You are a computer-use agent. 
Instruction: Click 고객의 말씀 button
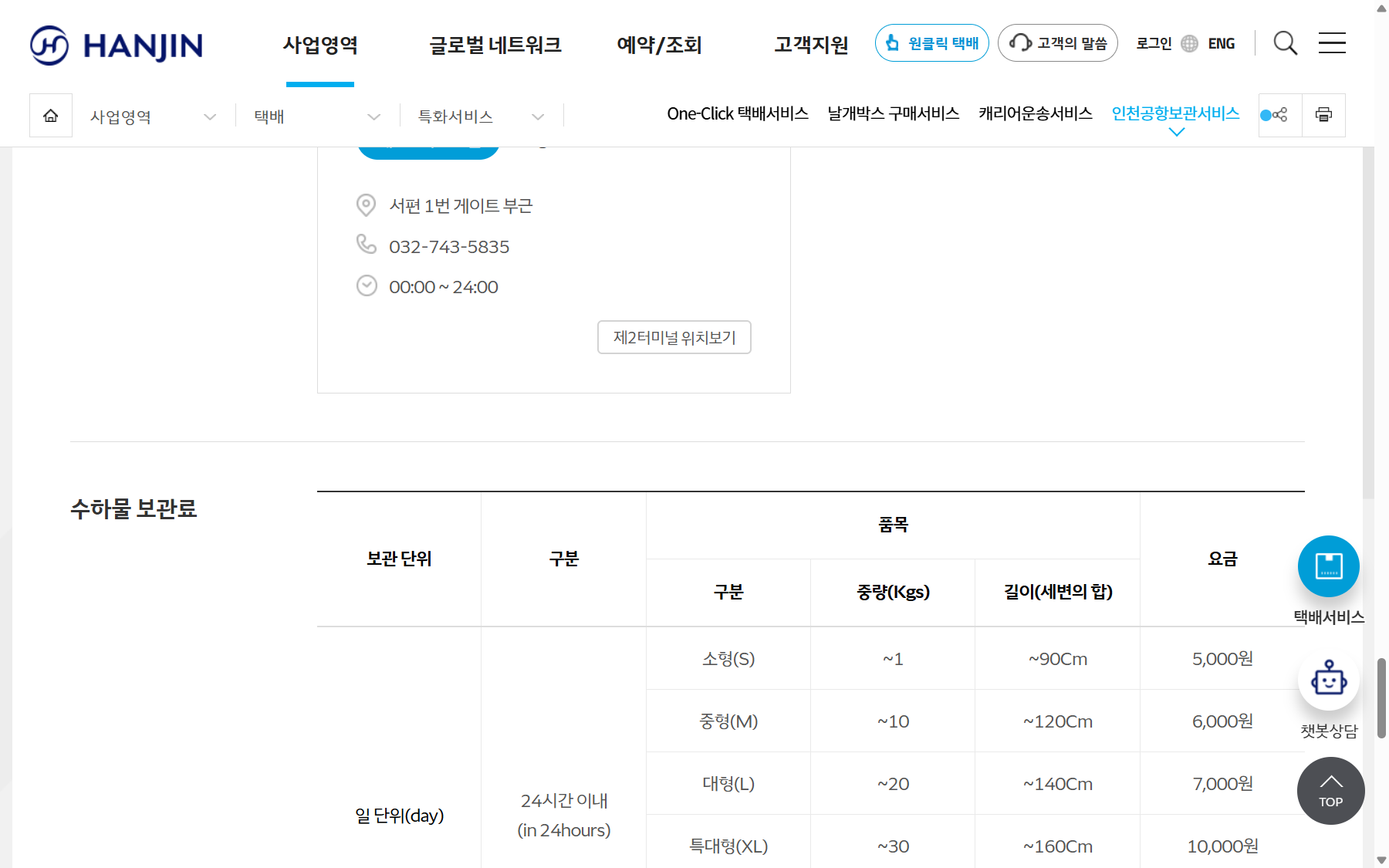pyautogui.click(x=1058, y=43)
